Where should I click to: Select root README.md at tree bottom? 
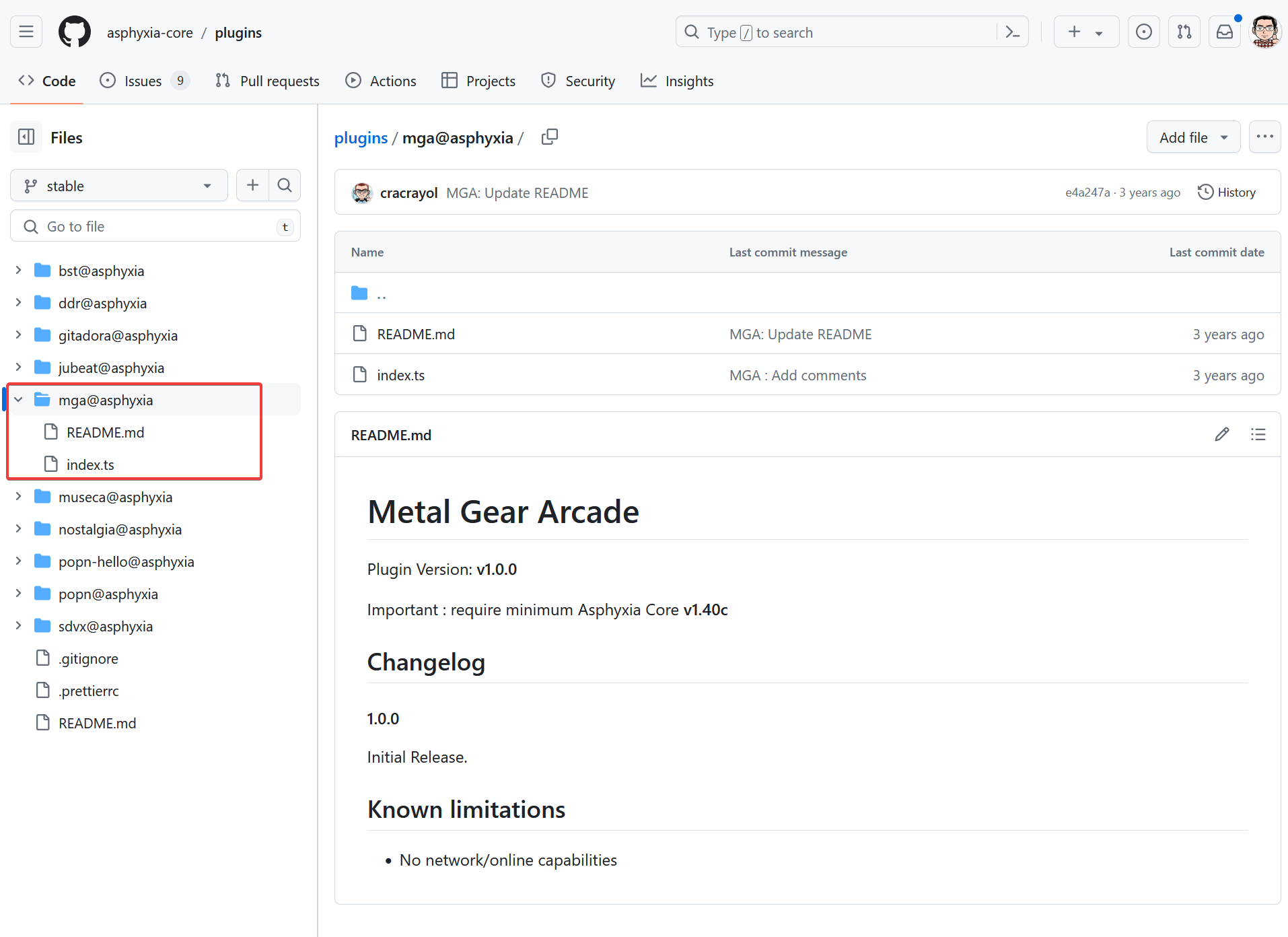pyautogui.click(x=97, y=723)
